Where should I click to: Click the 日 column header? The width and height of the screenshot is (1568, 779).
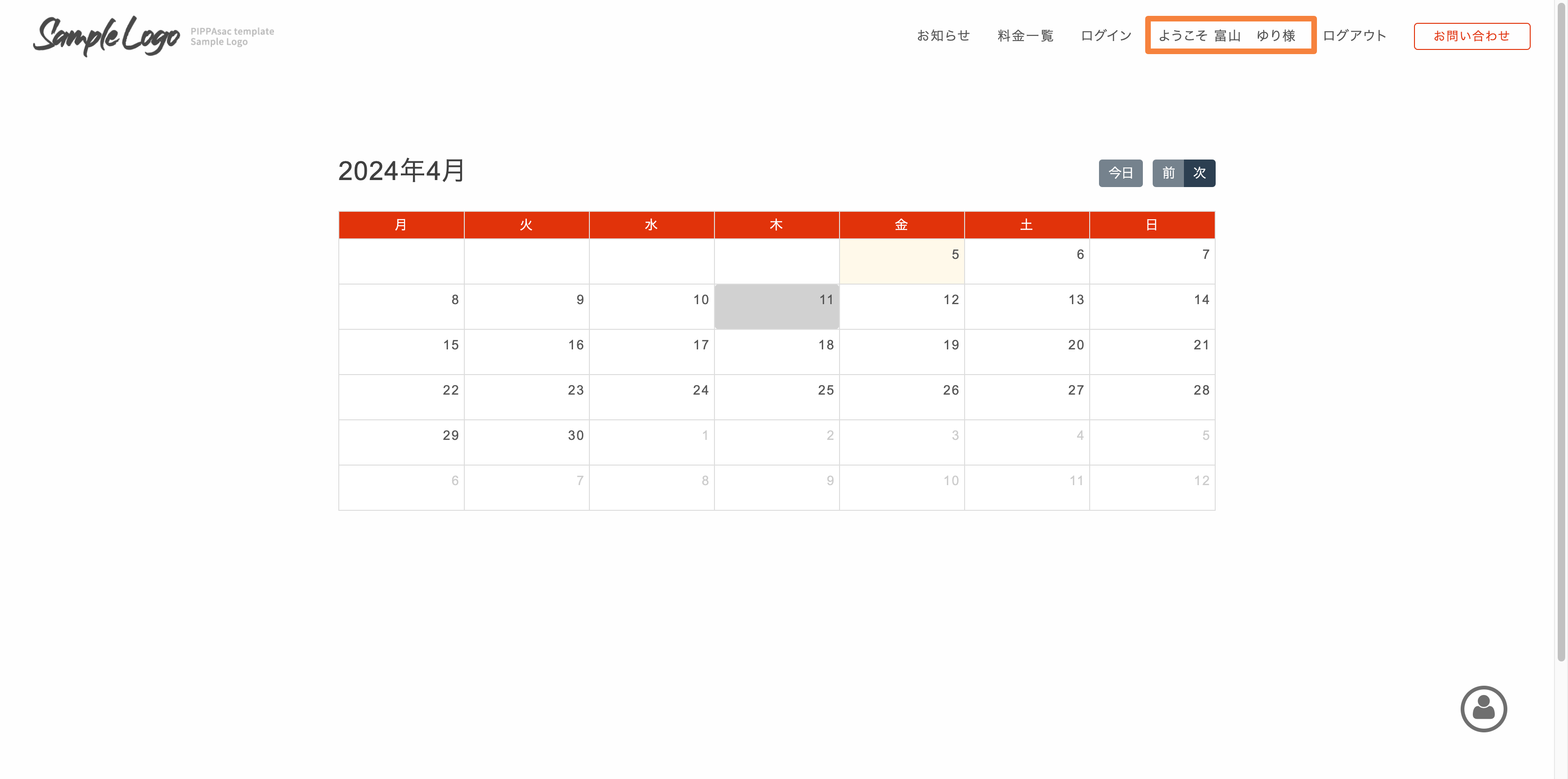pos(1151,224)
